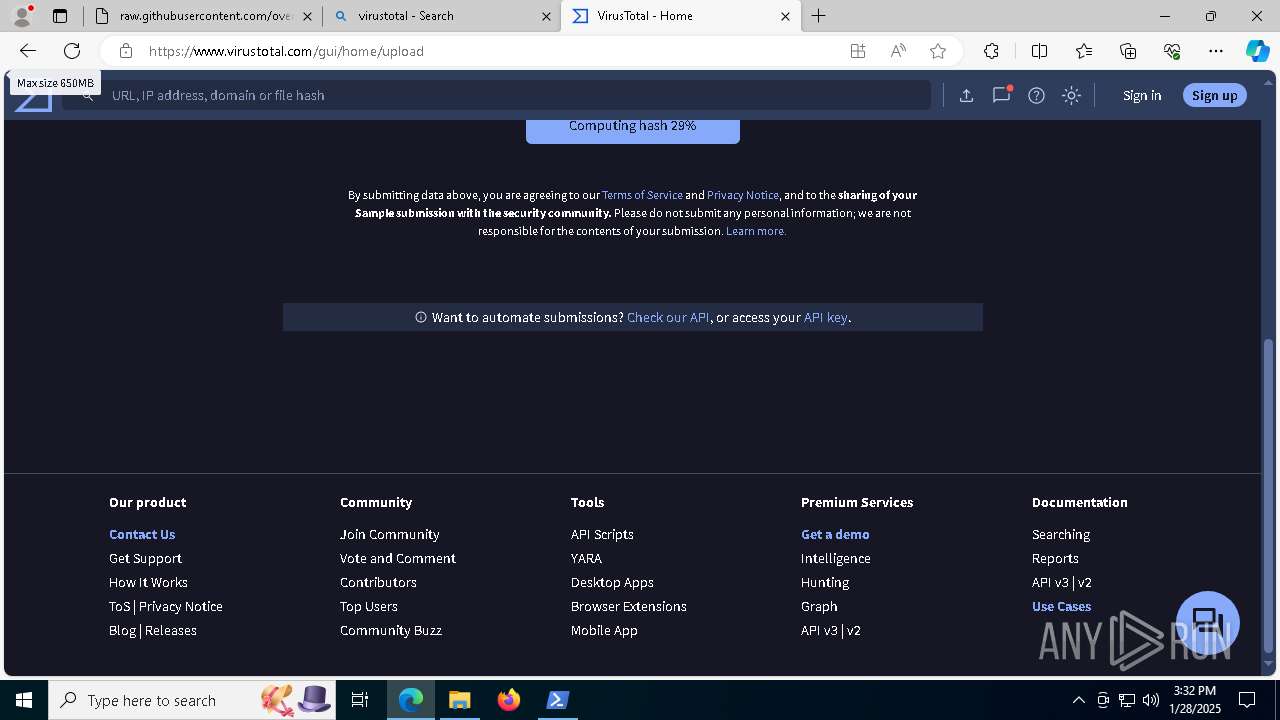Open How It Works footer link

tap(148, 582)
